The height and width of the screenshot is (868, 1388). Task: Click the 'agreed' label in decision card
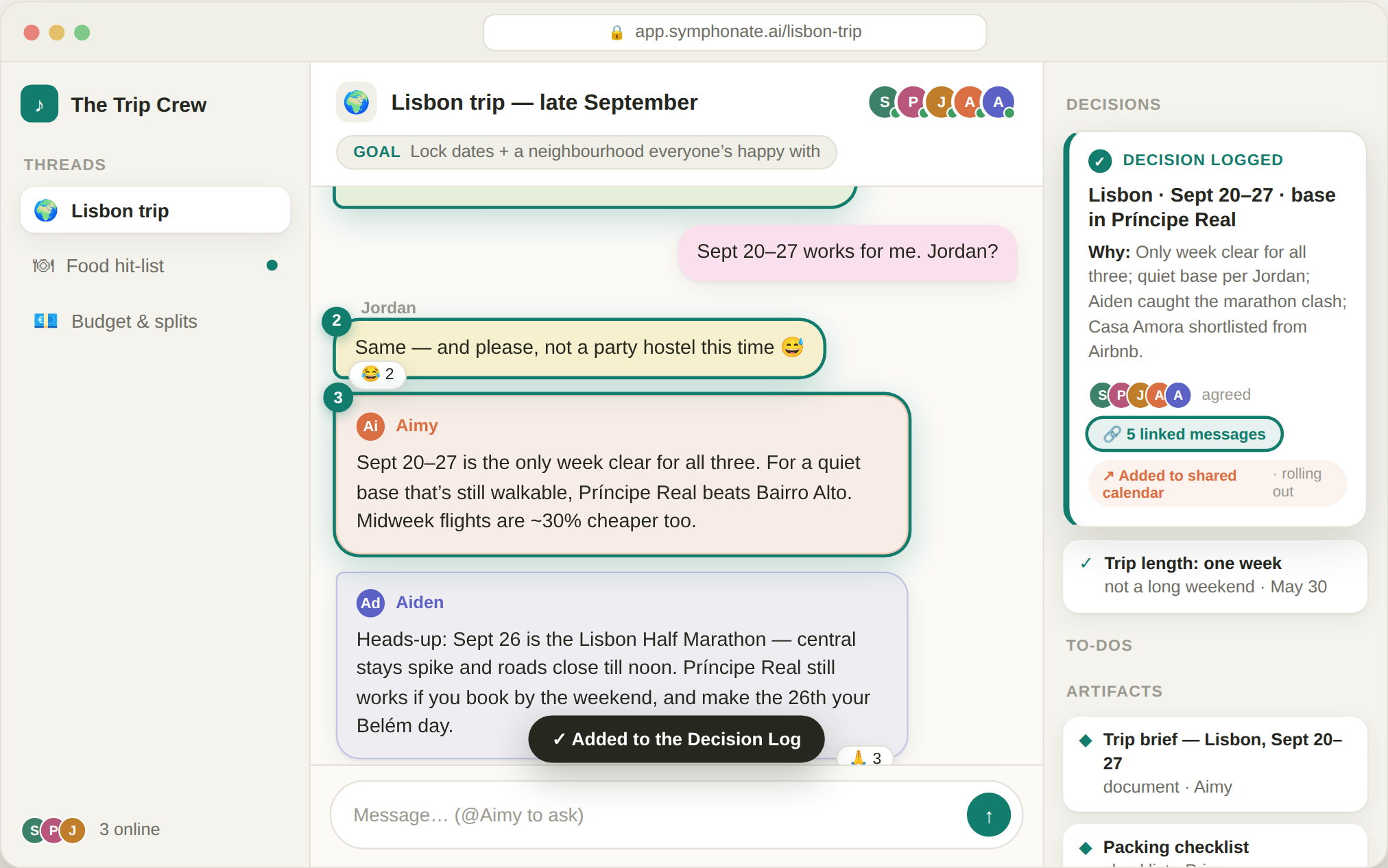1225,395
